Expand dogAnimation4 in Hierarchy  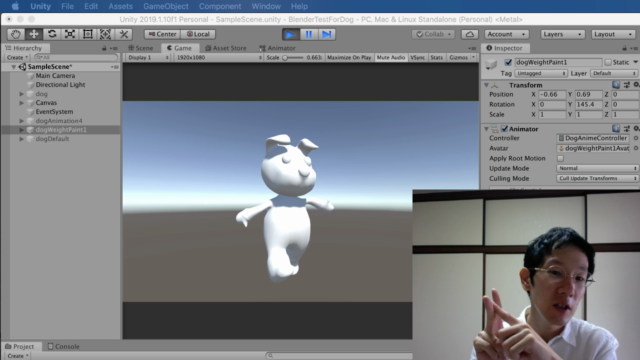pyautogui.click(x=21, y=121)
